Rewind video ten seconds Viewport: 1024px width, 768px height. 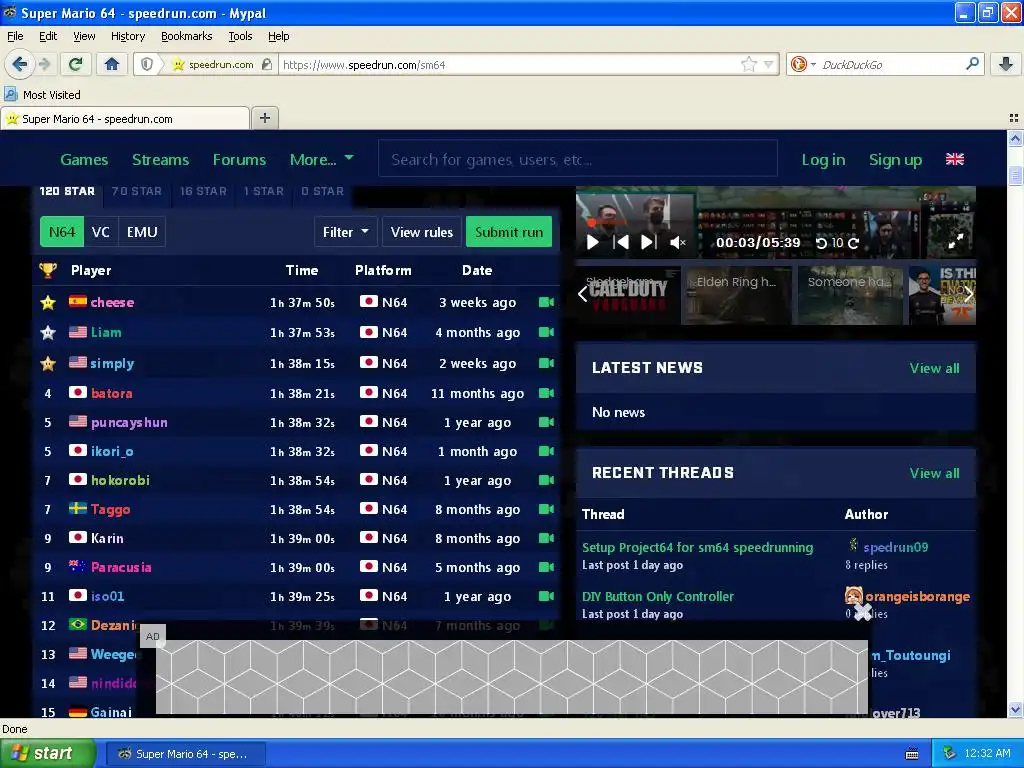pyautogui.click(x=822, y=243)
